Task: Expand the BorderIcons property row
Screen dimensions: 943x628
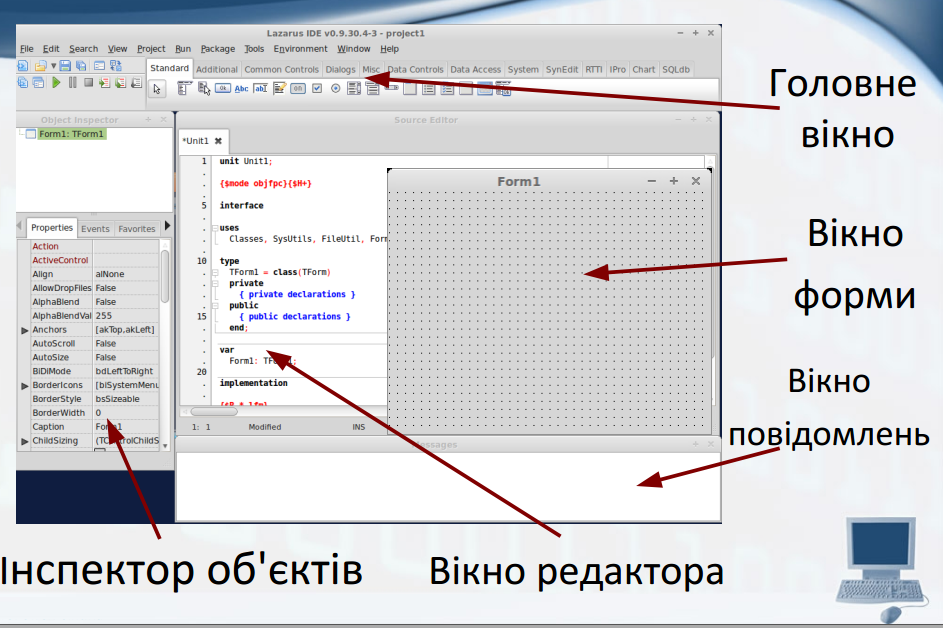Action: click(x=25, y=385)
